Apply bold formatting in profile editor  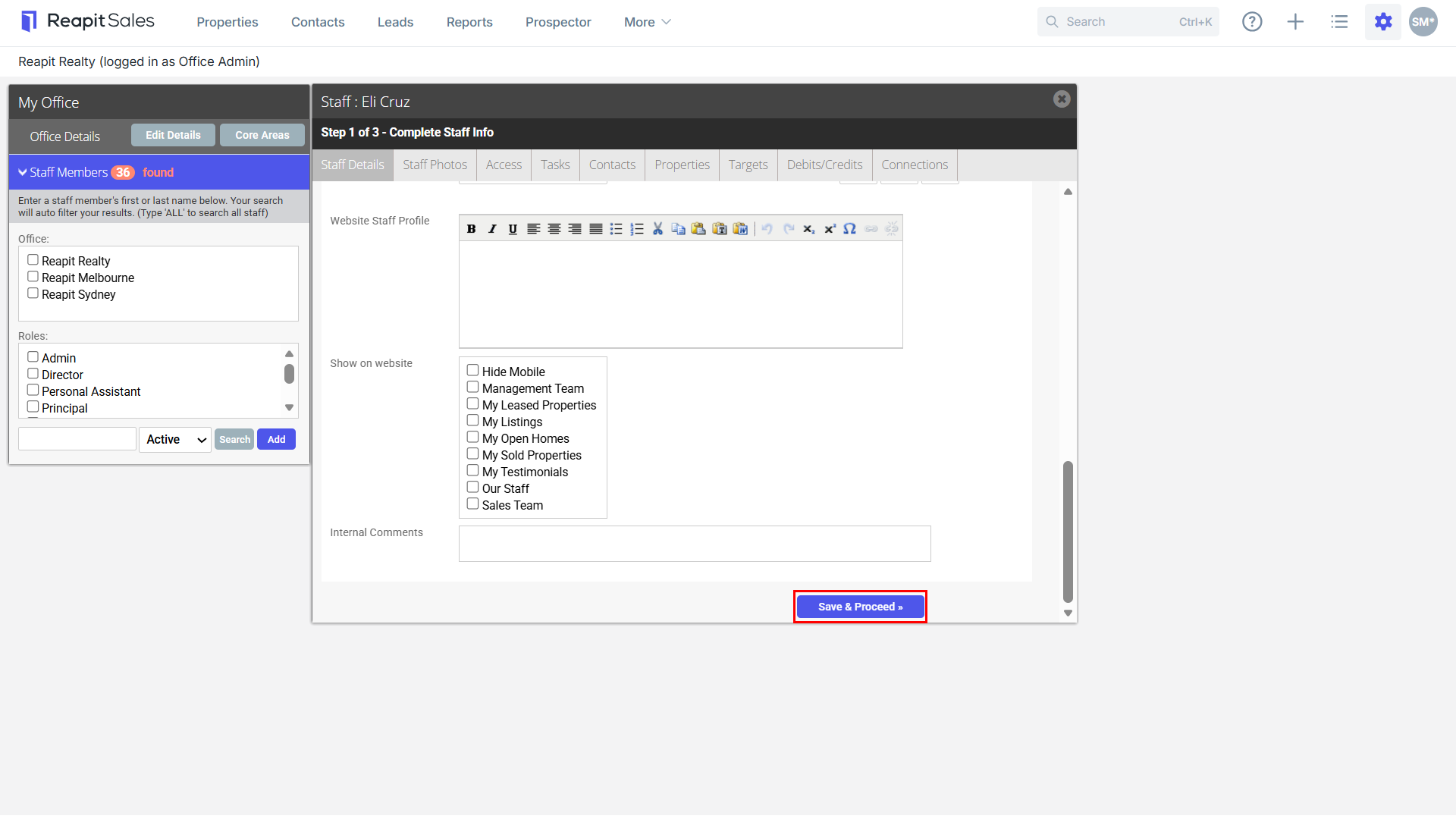tap(472, 229)
